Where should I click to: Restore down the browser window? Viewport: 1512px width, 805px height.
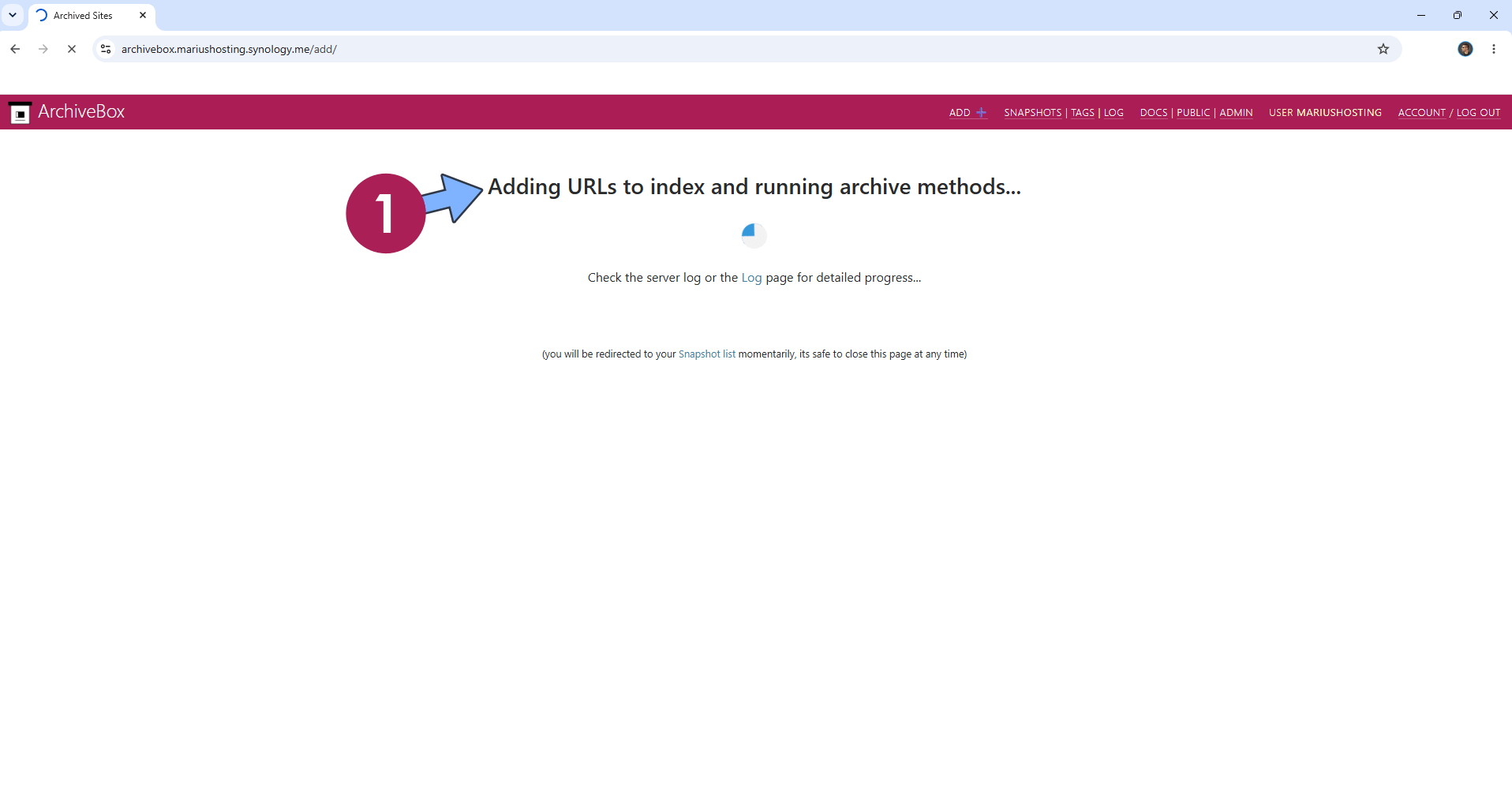click(1458, 15)
